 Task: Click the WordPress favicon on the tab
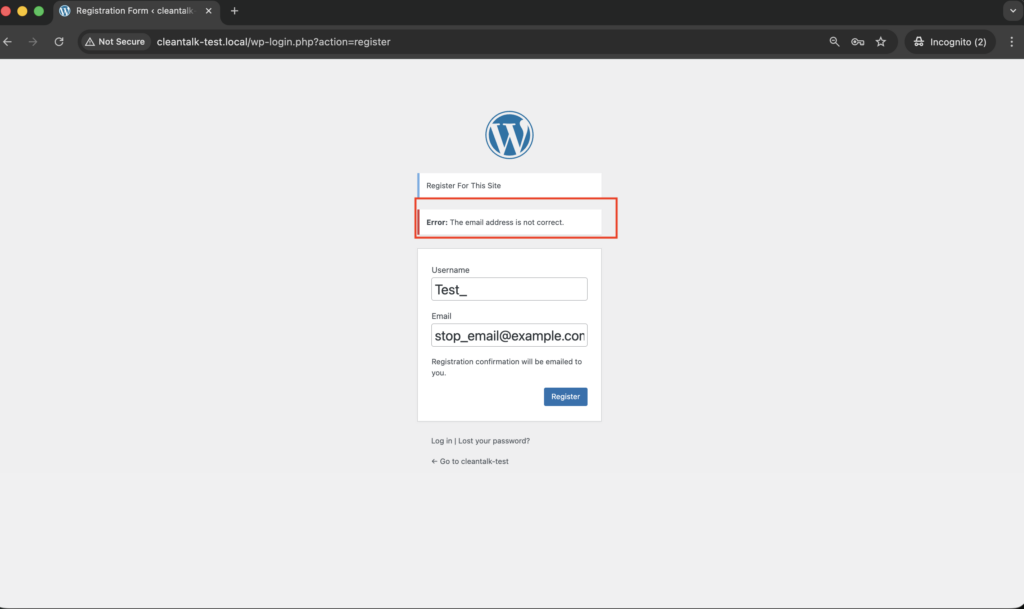tap(65, 11)
